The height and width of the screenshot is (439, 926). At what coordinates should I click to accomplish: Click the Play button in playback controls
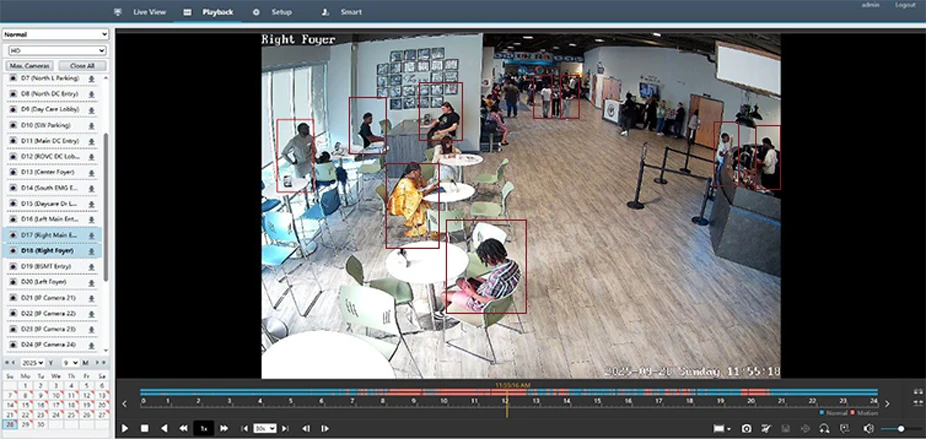pyautogui.click(x=125, y=428)
